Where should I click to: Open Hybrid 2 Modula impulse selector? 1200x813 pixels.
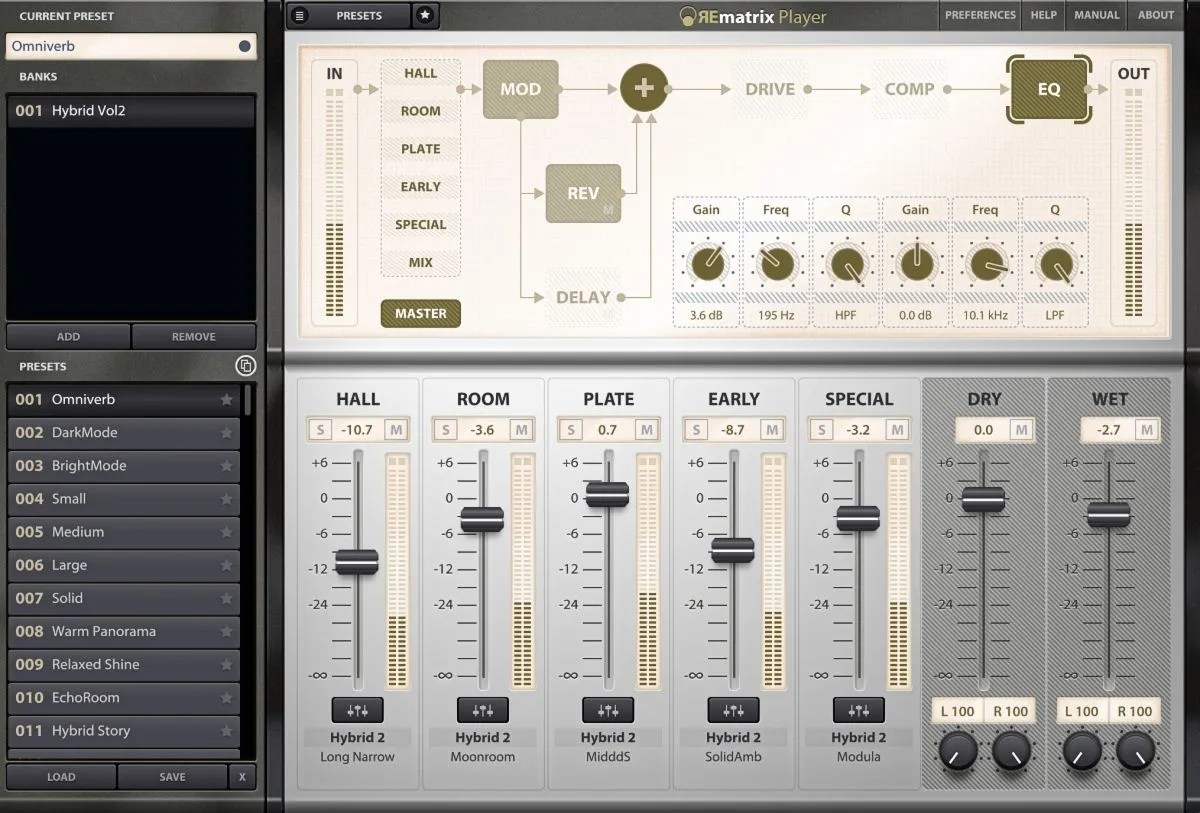point(859,747)
